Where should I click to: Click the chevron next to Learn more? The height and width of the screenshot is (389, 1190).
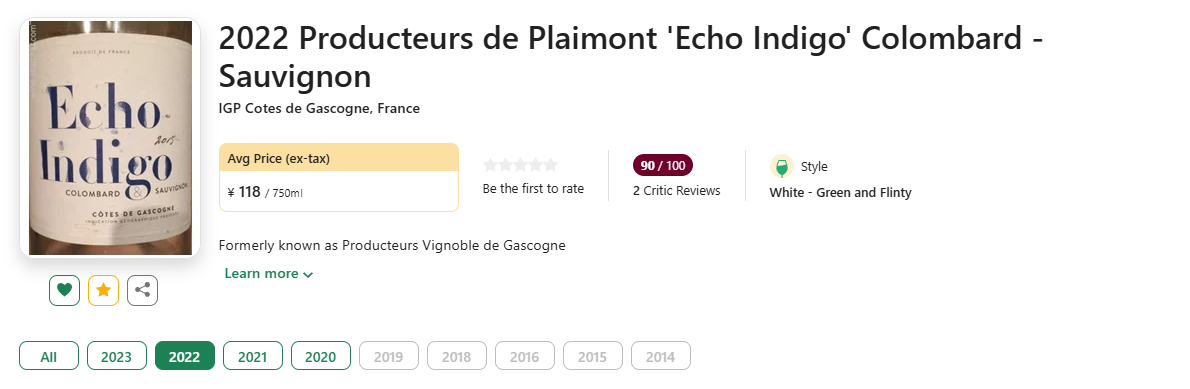[x=308, y=274]
